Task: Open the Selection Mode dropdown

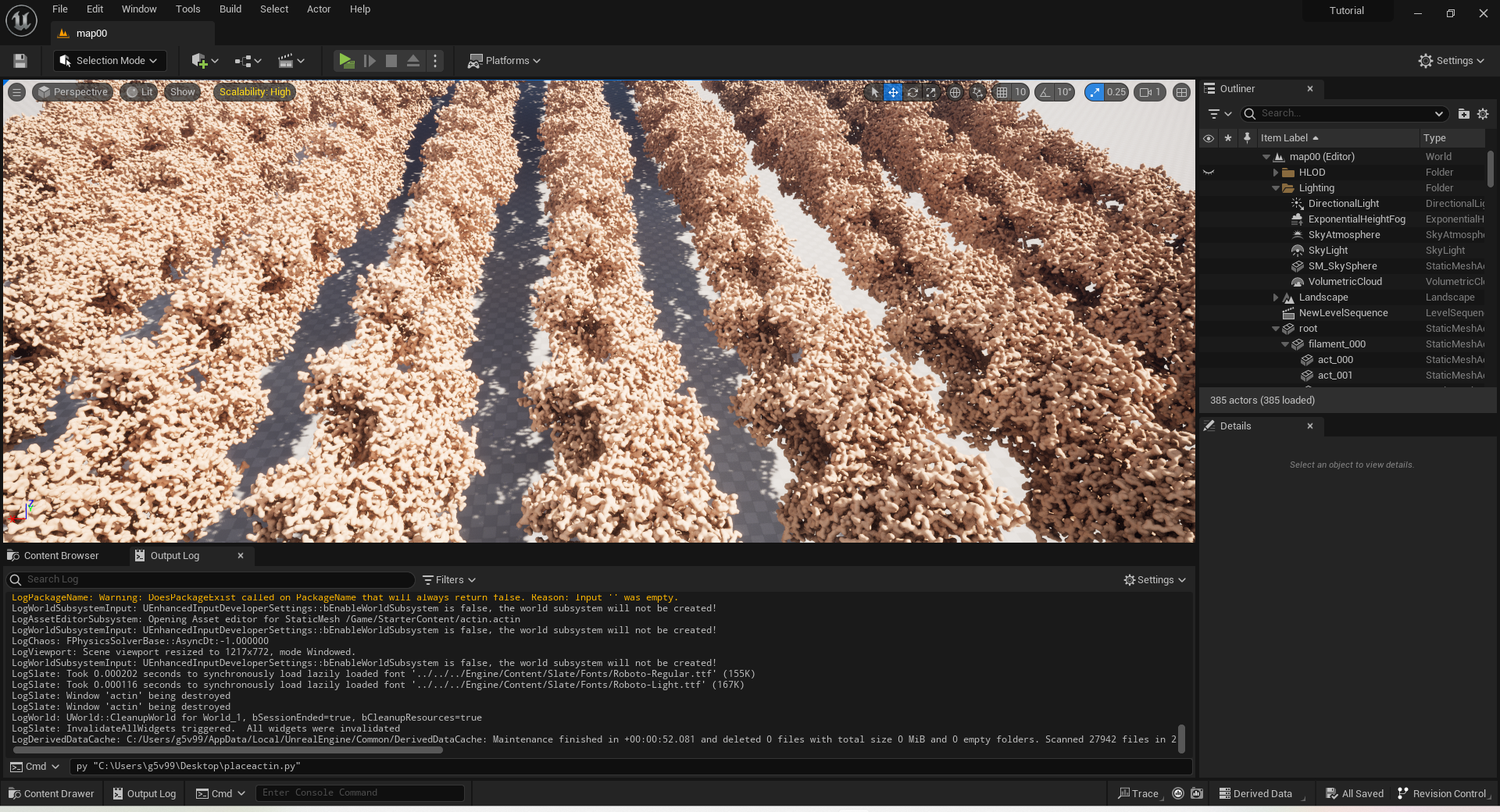Action: [x=110, y=61]
